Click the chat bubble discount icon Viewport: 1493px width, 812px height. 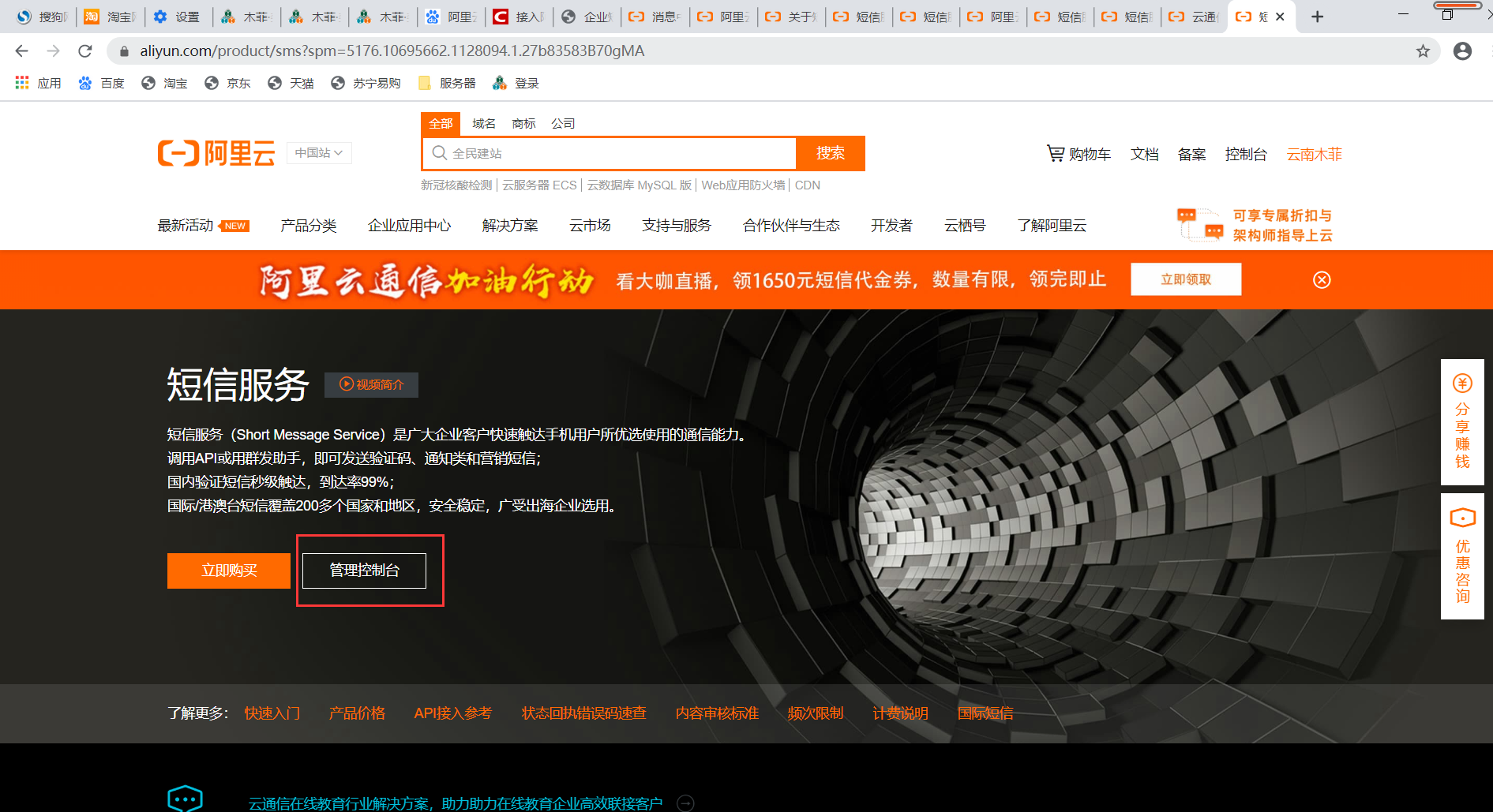click(x=1200, y=224)
